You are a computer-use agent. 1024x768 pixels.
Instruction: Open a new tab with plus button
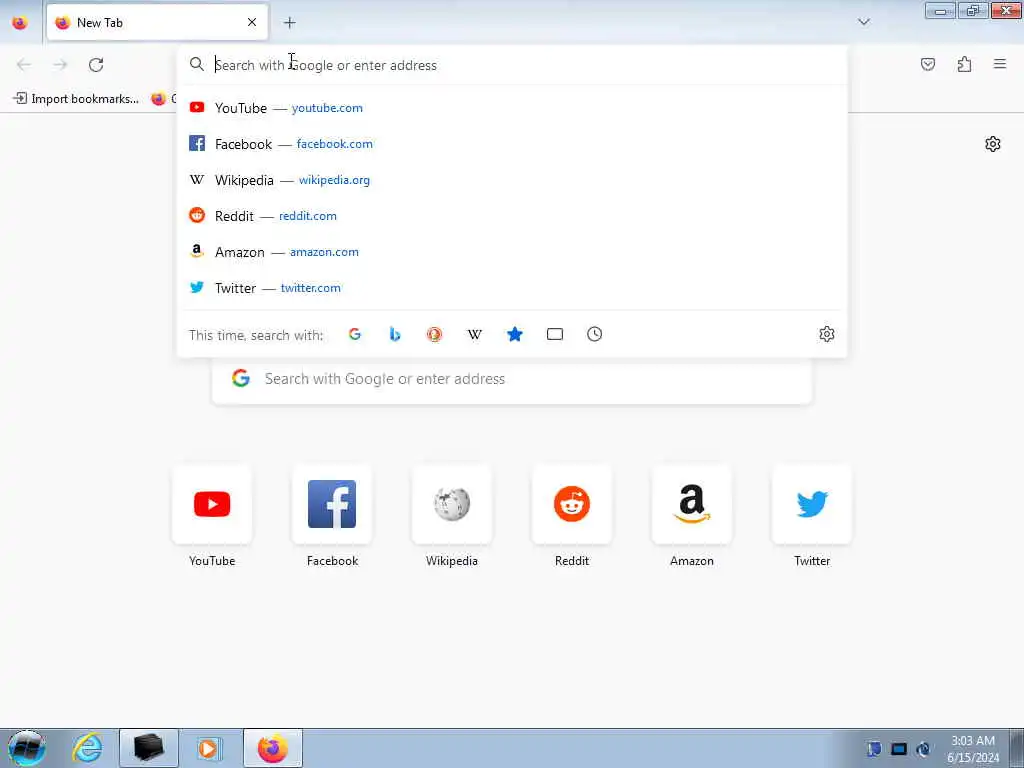(289, 22)
